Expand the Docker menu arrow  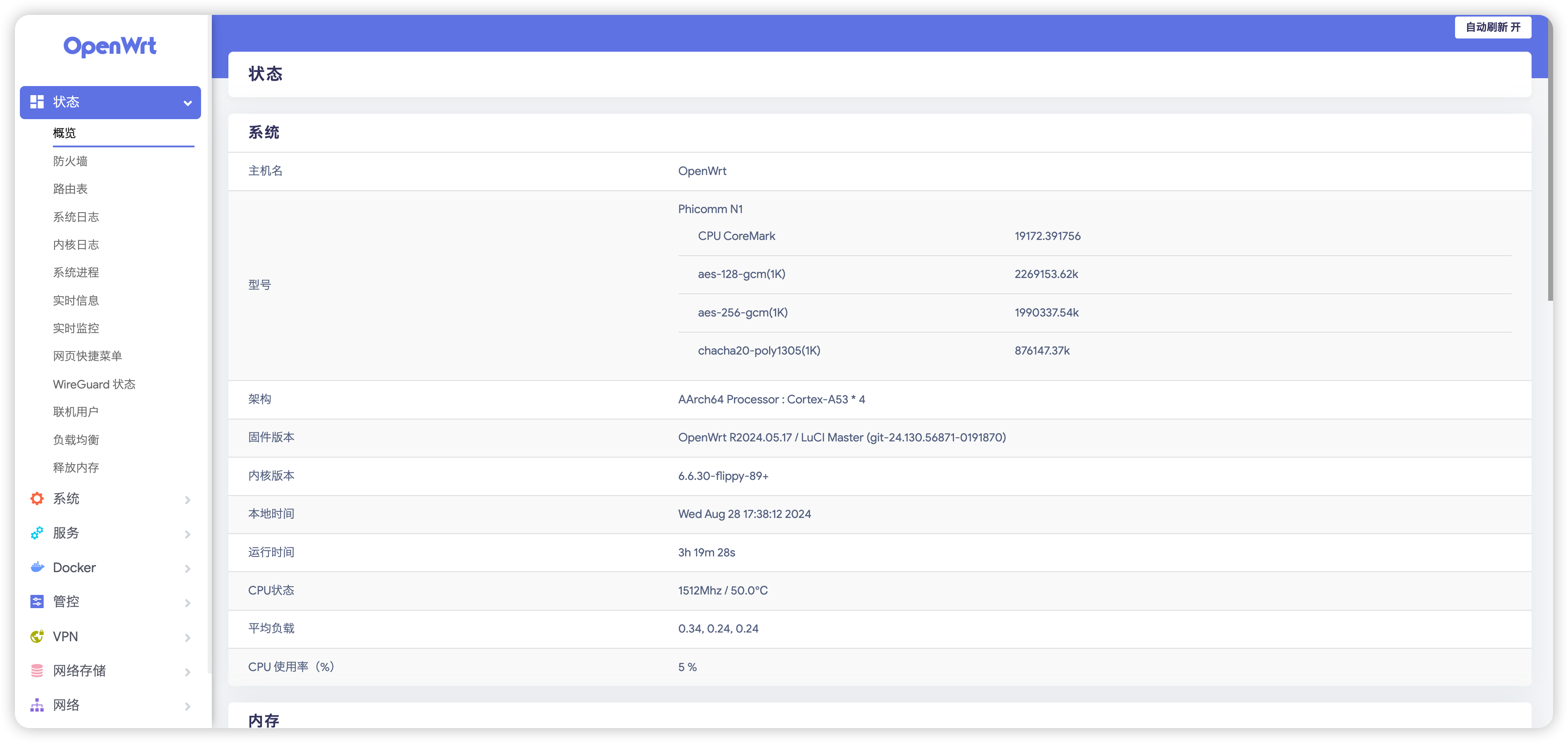187,568
